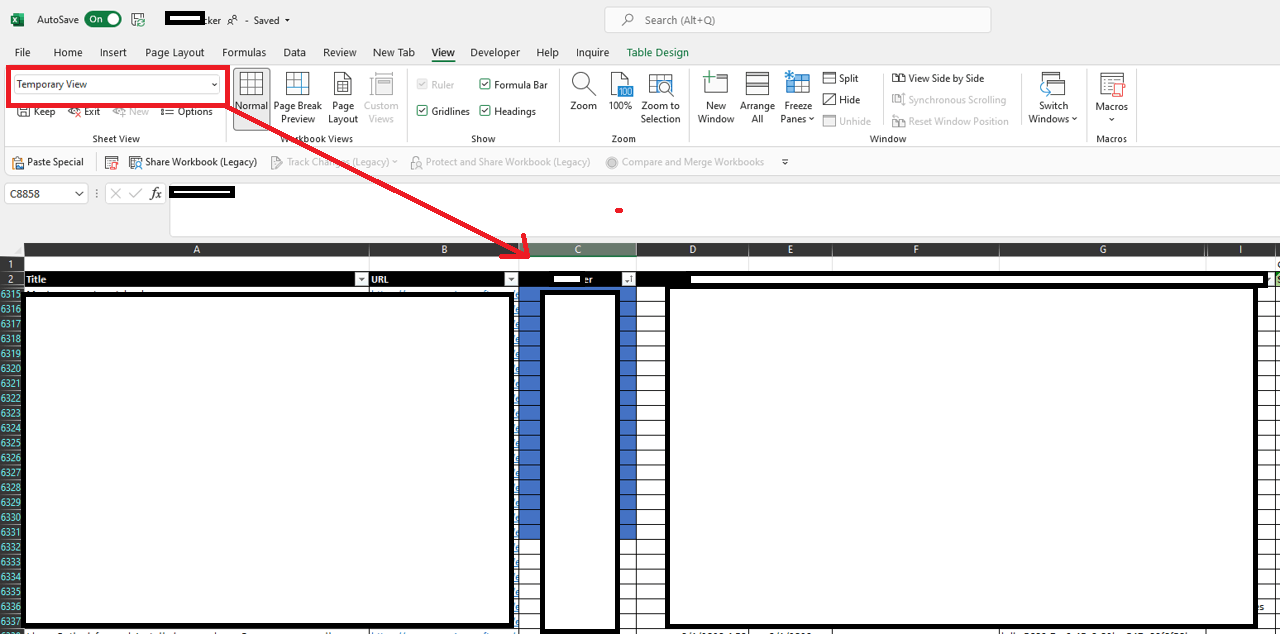Toggle the AutoSave switch
This screenshot has height=634, width=1280.
click(102, 20)
